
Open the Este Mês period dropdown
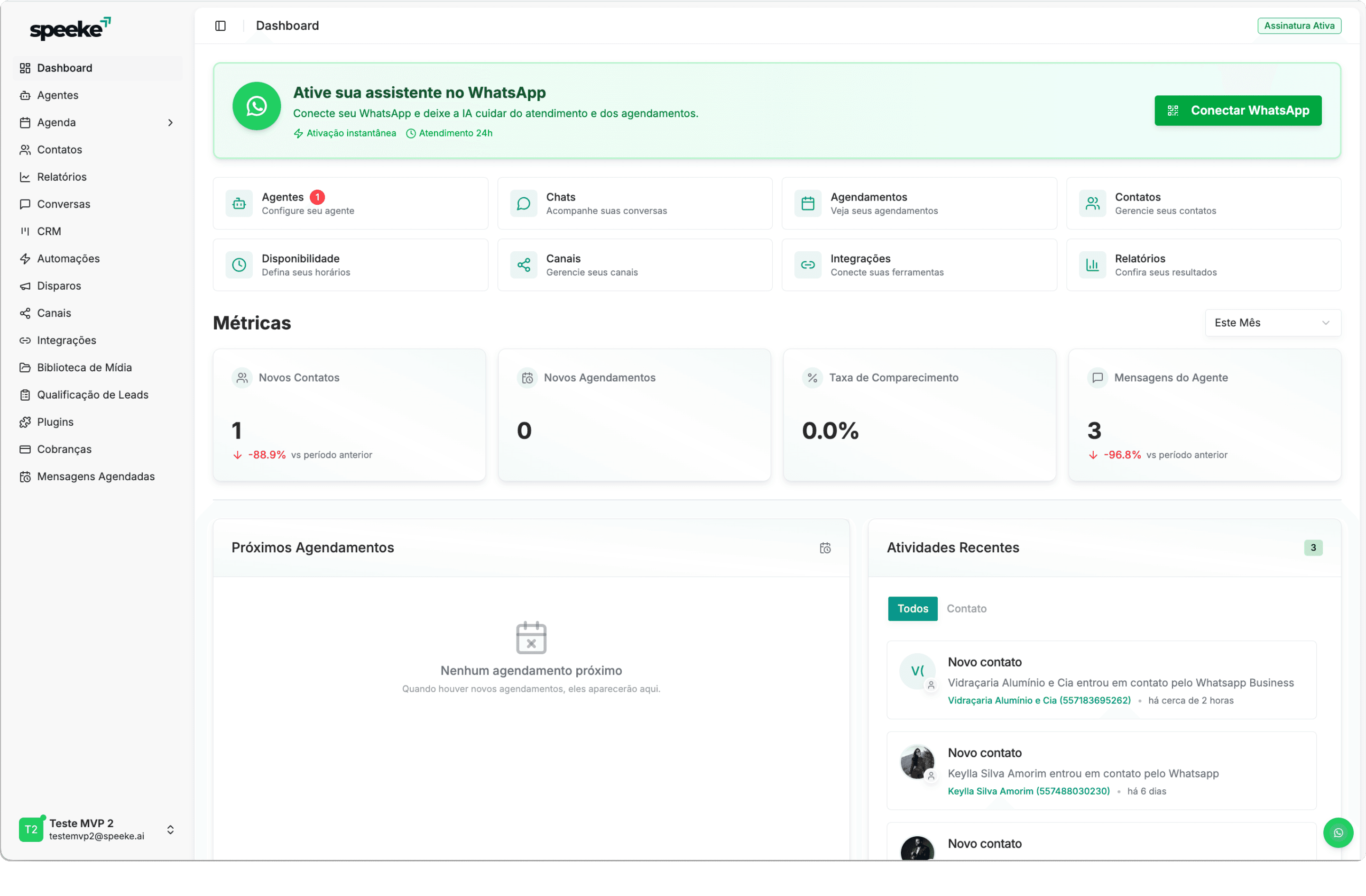[x=1273, y=323]
